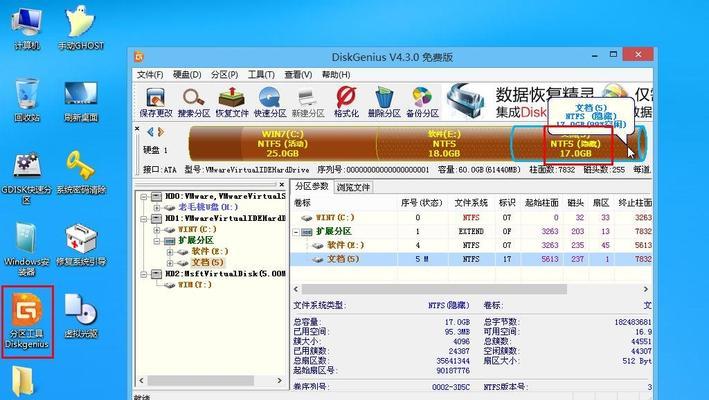Click the 磁头 column header
The width and height of the screenshot is (709, 400).
(575, 203)
